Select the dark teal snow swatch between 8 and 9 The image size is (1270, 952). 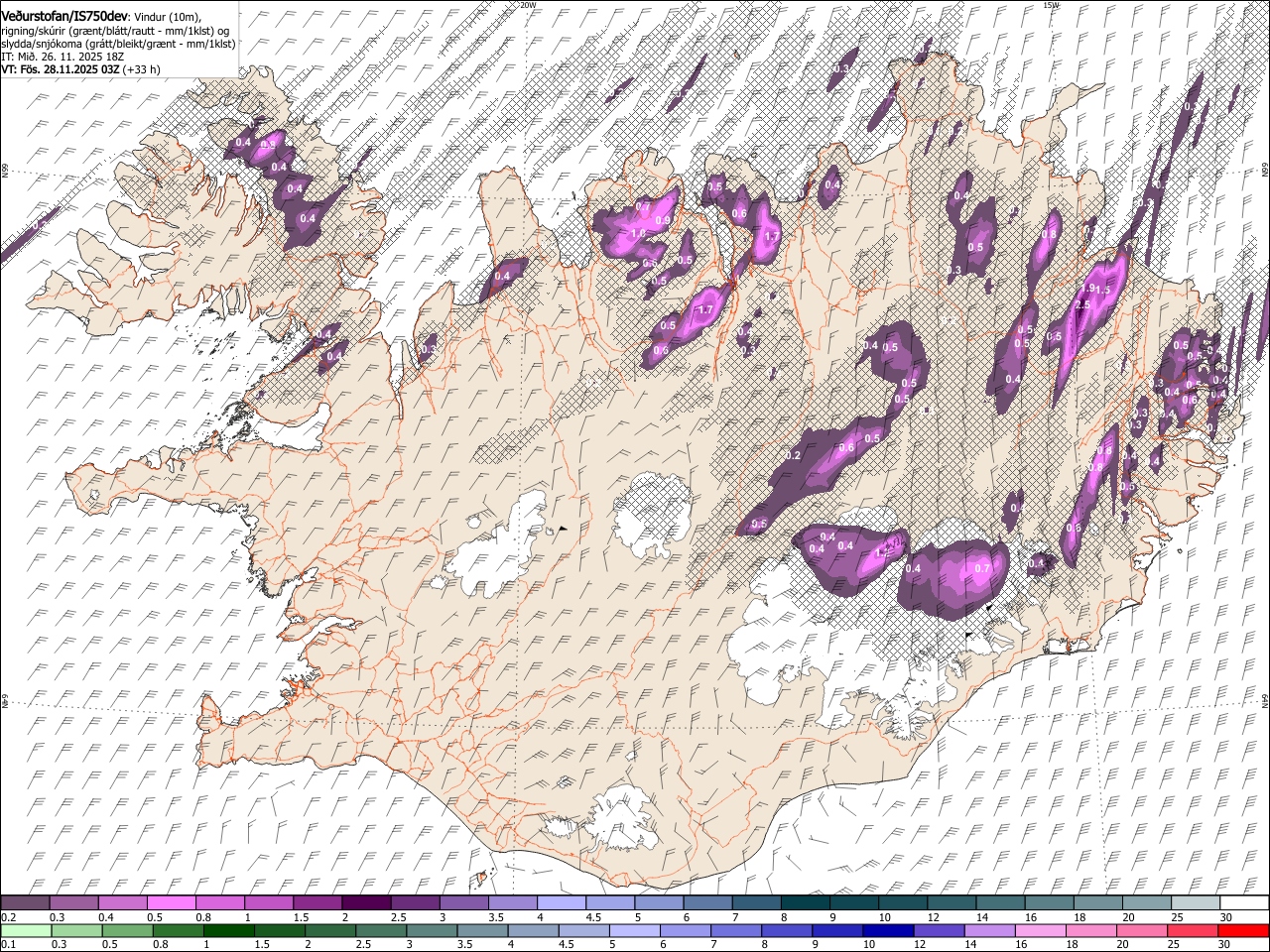pyautogui.click(x=806, y=903)
